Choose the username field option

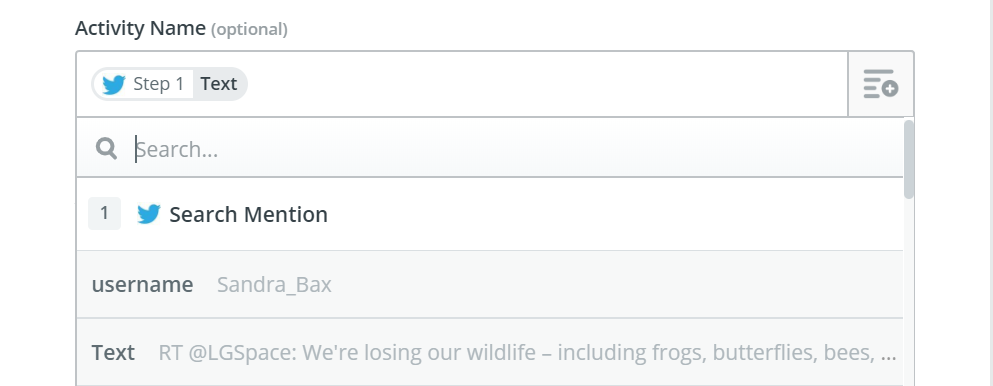490,285
